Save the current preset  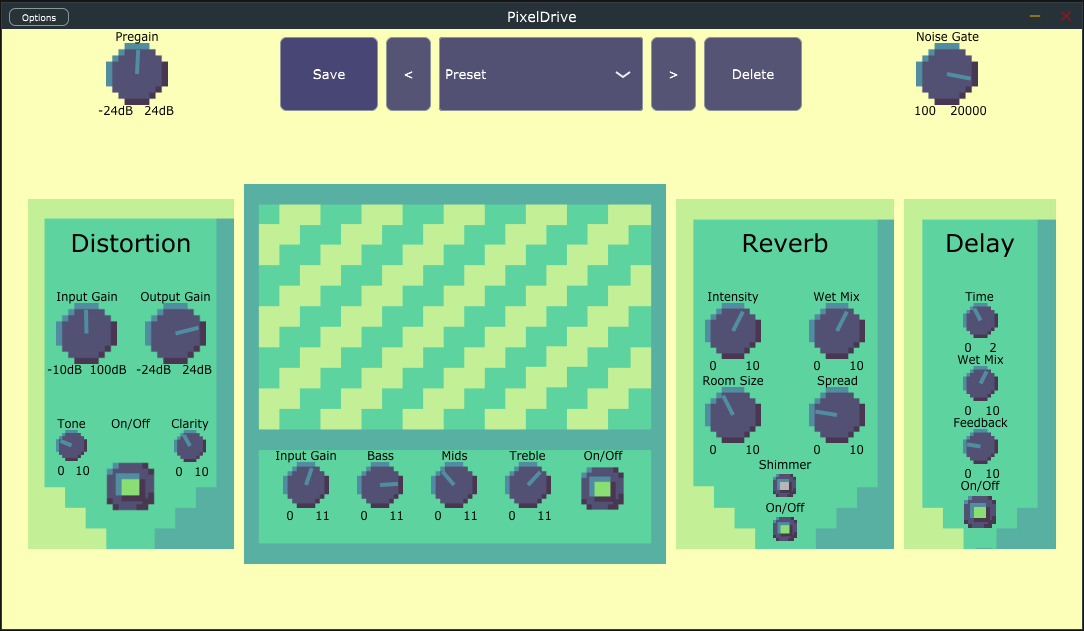pyautogui.click(x=329, y=74)
